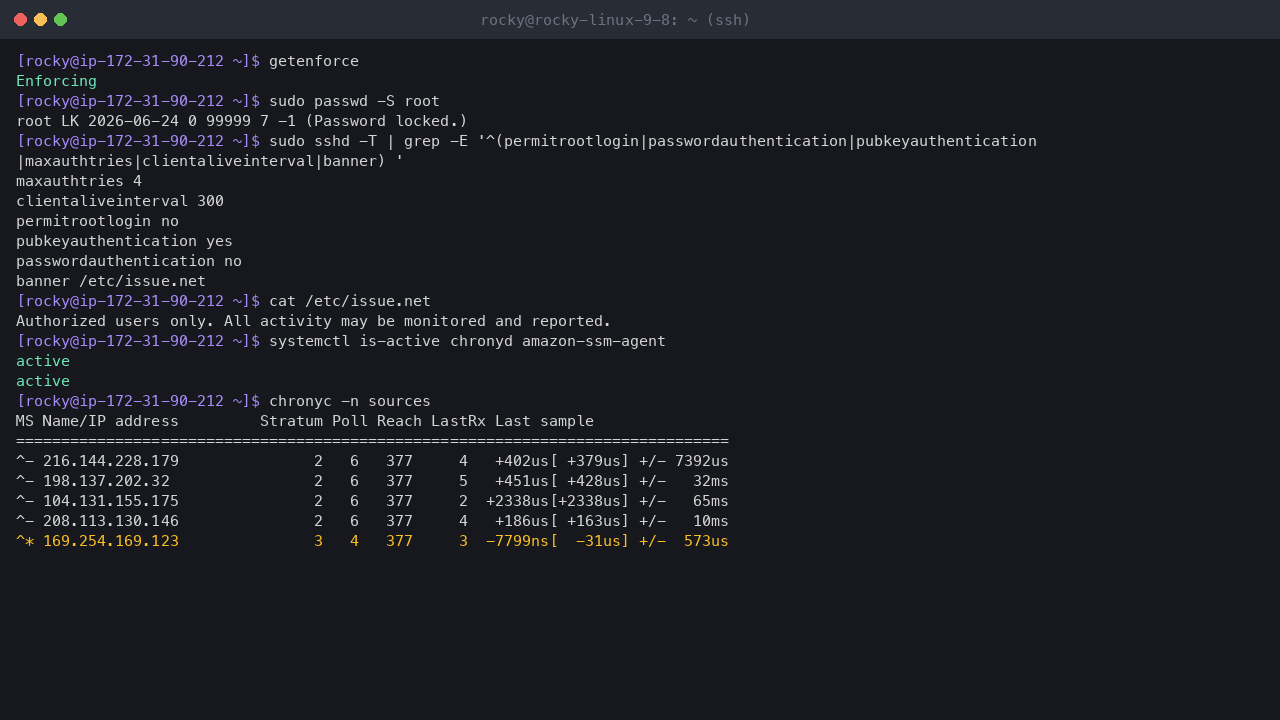Screen dimensions: 1280x720
Task: Click the MS Name/IP address column header
Action: [x=97, y=421]
